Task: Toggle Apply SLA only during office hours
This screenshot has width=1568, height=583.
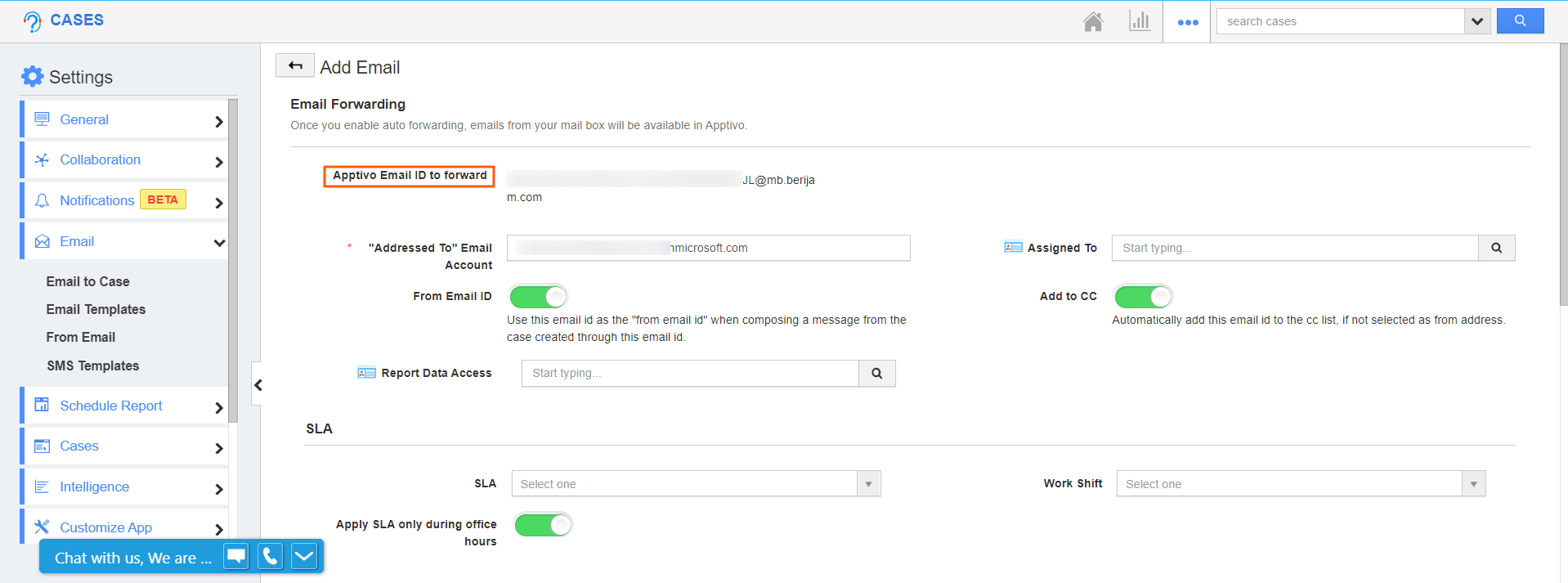Action: (x=543, y=525)
